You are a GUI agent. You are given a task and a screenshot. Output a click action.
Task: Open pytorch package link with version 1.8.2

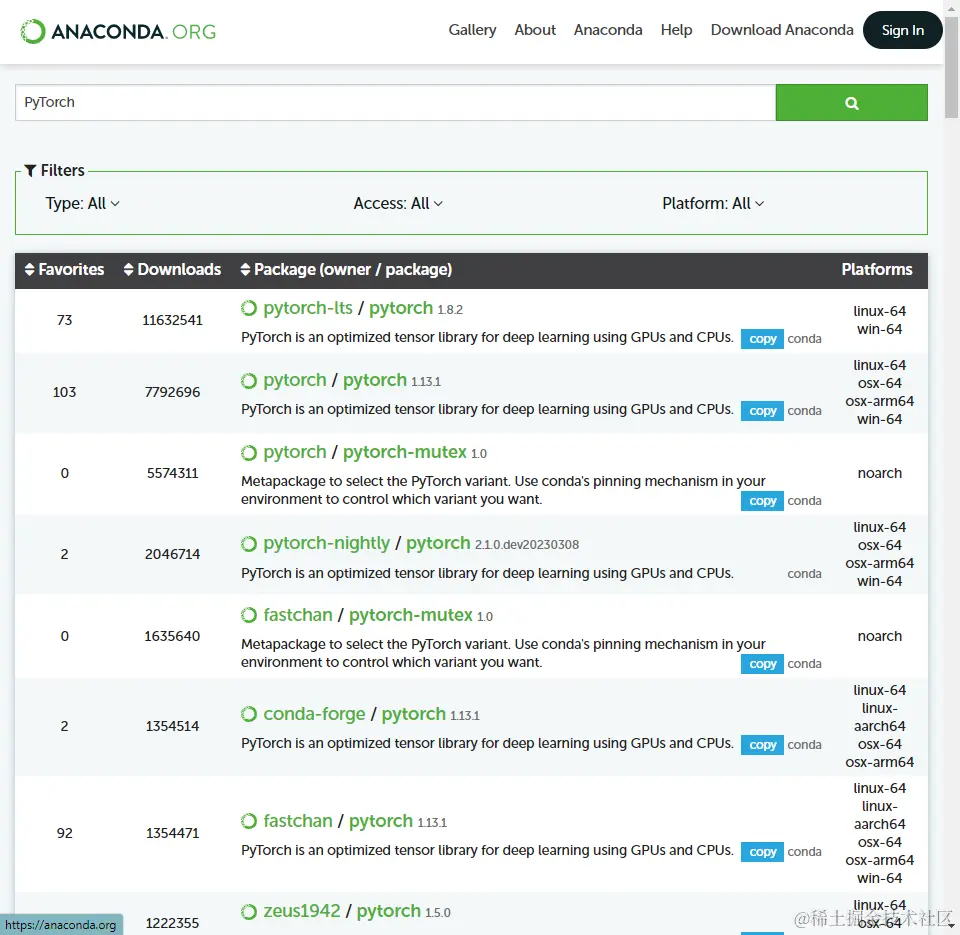coord(400,308)
